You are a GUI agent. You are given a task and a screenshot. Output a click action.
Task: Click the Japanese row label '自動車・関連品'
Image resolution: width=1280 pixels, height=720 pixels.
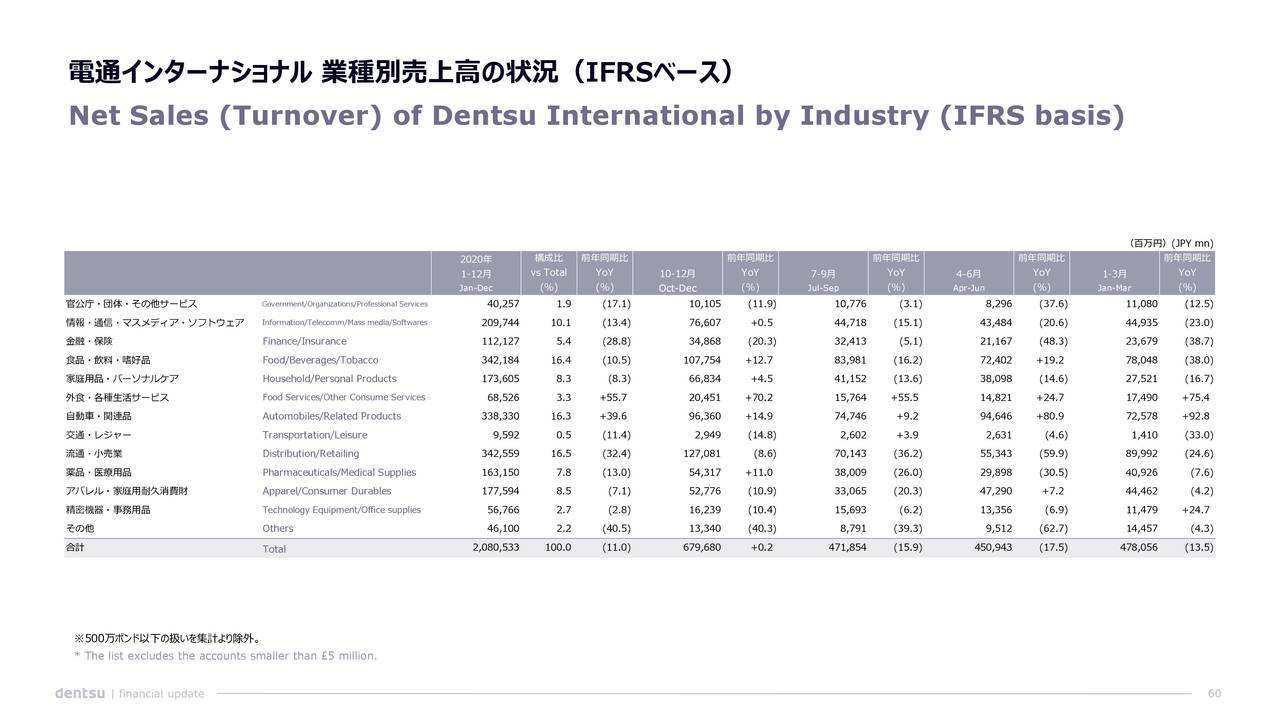98,416
